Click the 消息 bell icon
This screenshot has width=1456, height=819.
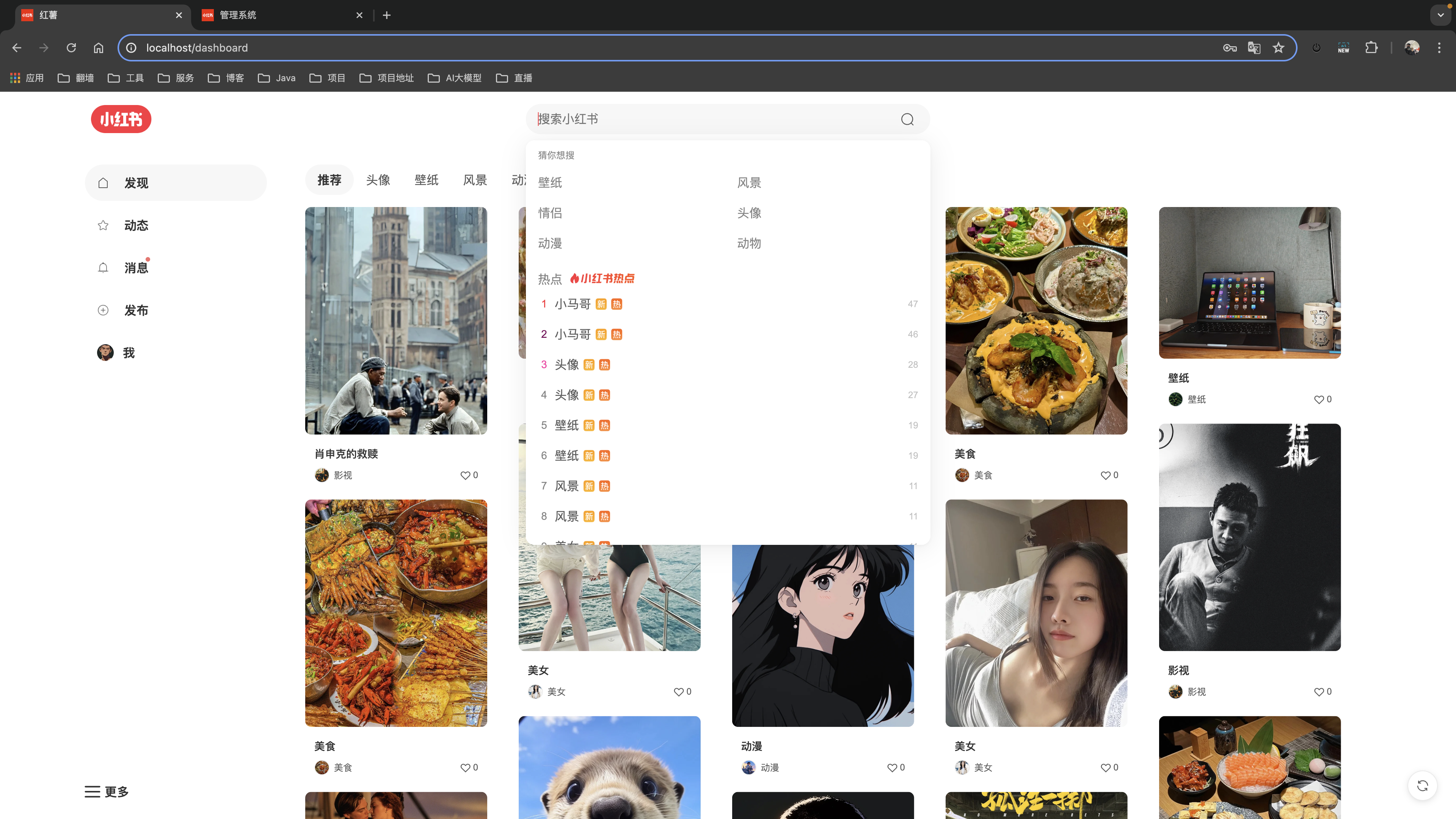(x=103, y=268)
